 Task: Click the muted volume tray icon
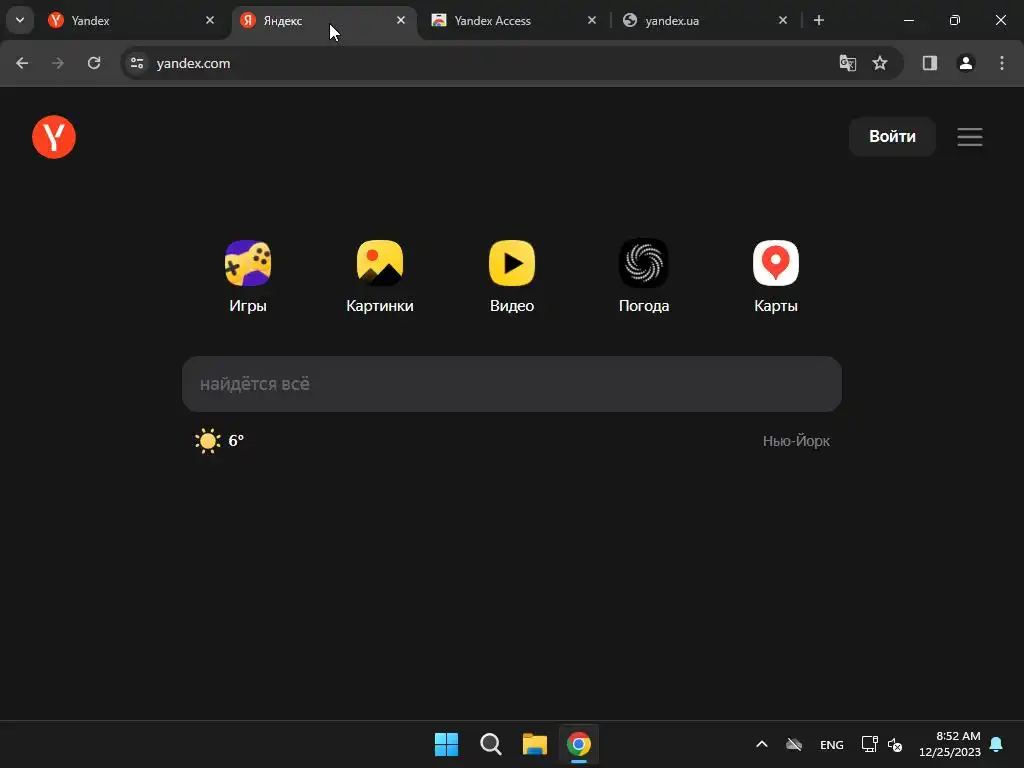pyautogui.click(x=895, y=744)
